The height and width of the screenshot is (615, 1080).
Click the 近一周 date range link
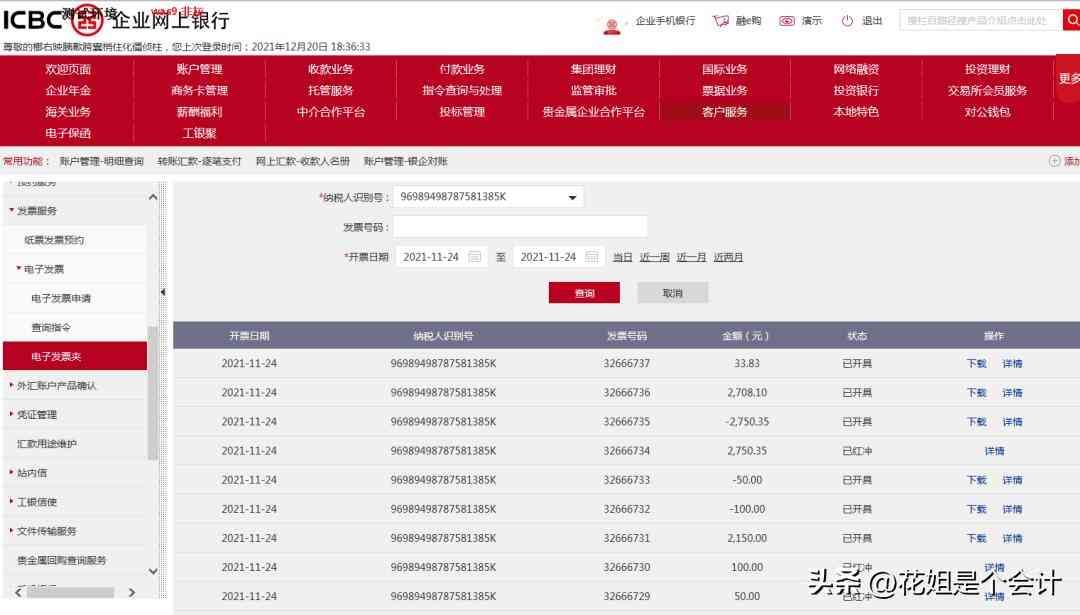pyautogui.click(x=654, y=257)
